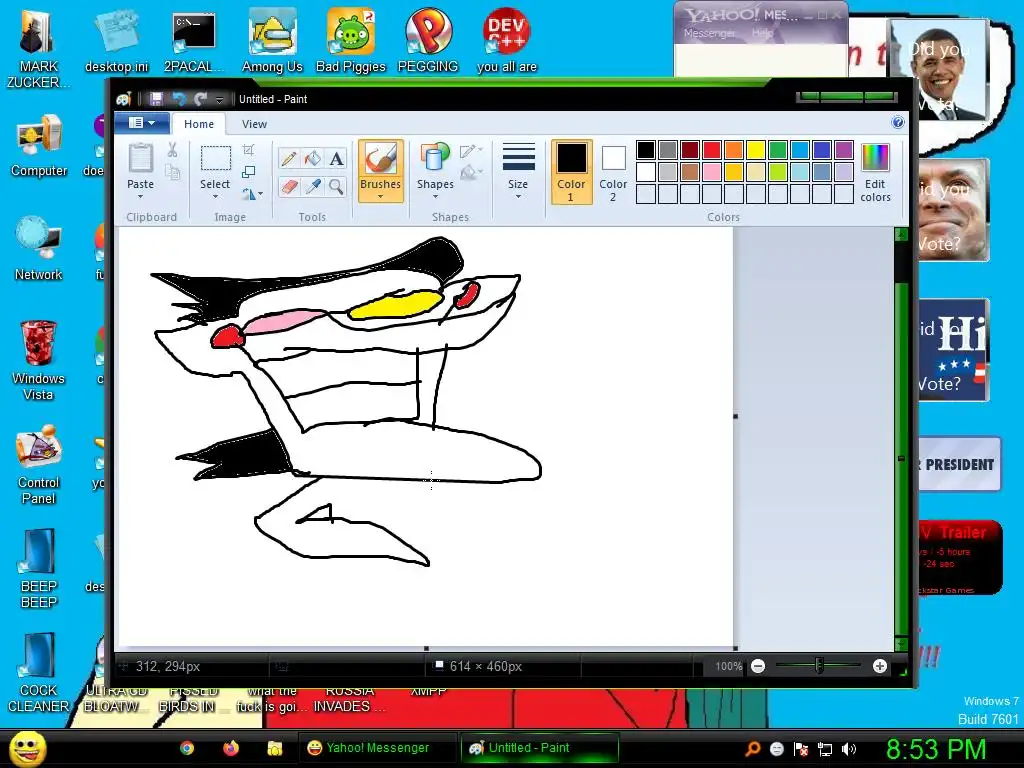Open the Recycle Bin Windows Vista icon
The width and height of the screenshot is (1024, 768).
point(39,360)
